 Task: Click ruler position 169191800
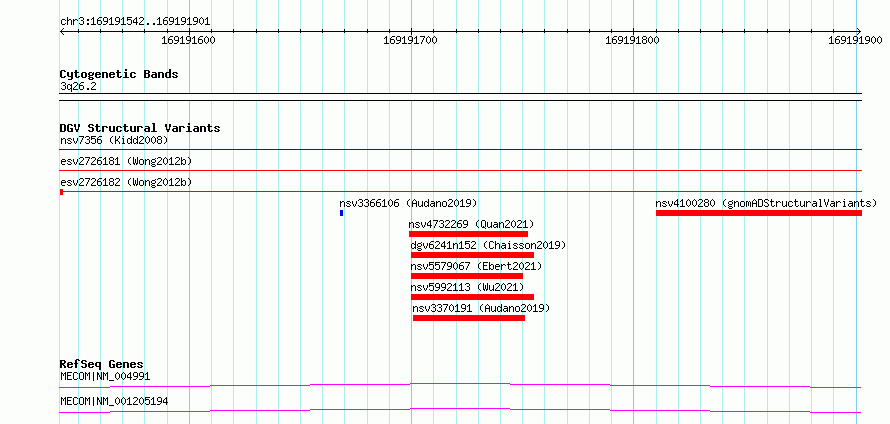click(633, 40)
